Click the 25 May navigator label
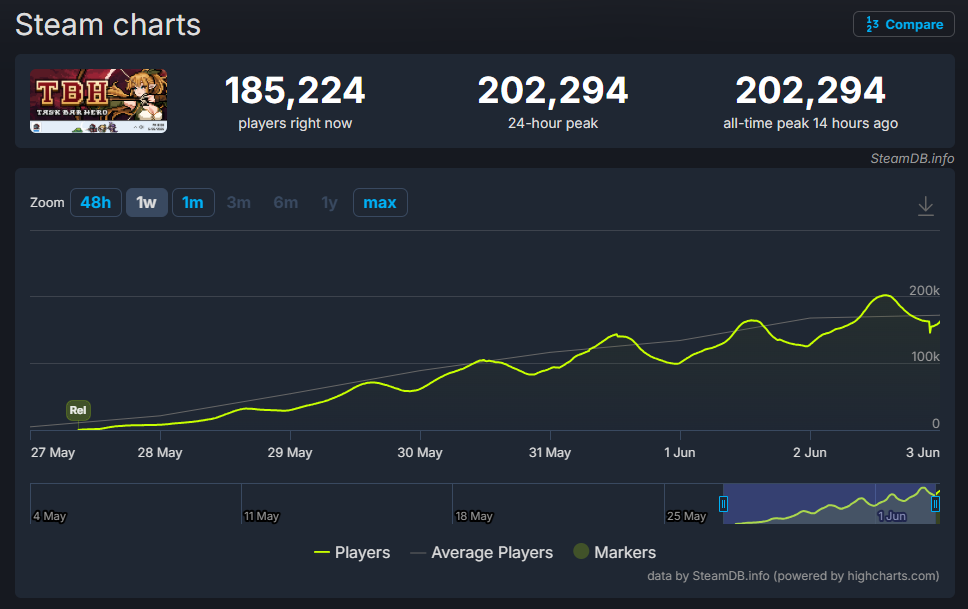This screenshot has width=968, height=609. [x=686, y=516]
